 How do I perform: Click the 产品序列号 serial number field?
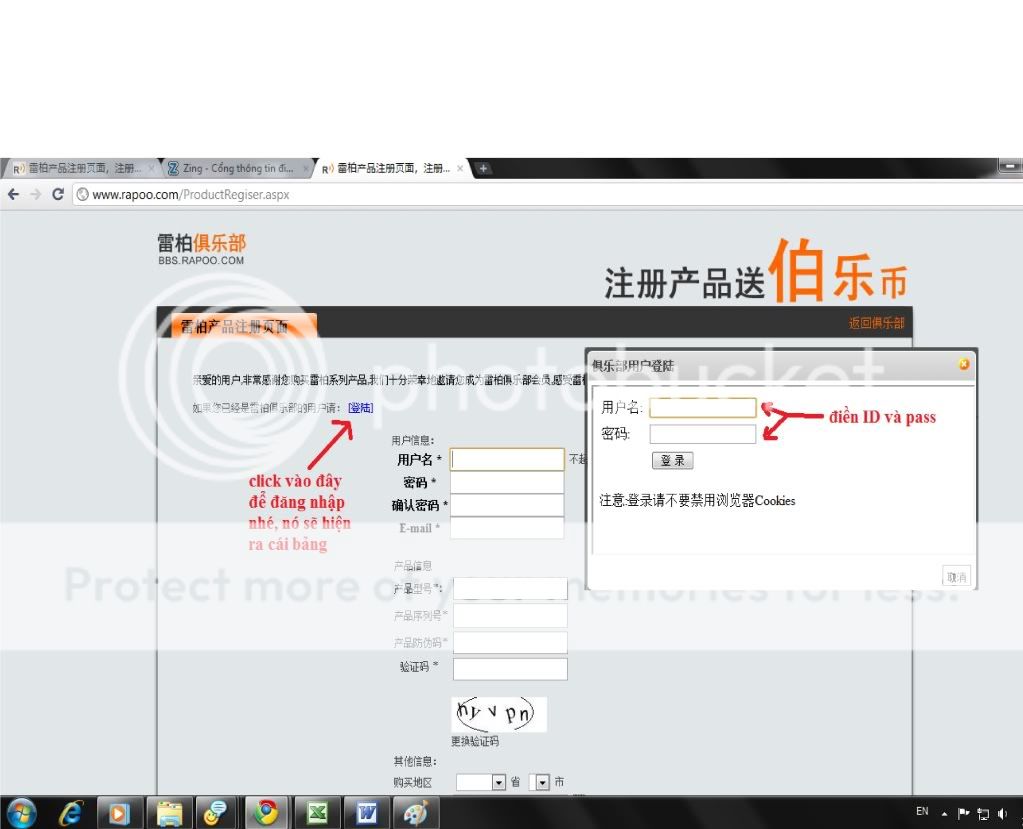[x=510, y=616]
